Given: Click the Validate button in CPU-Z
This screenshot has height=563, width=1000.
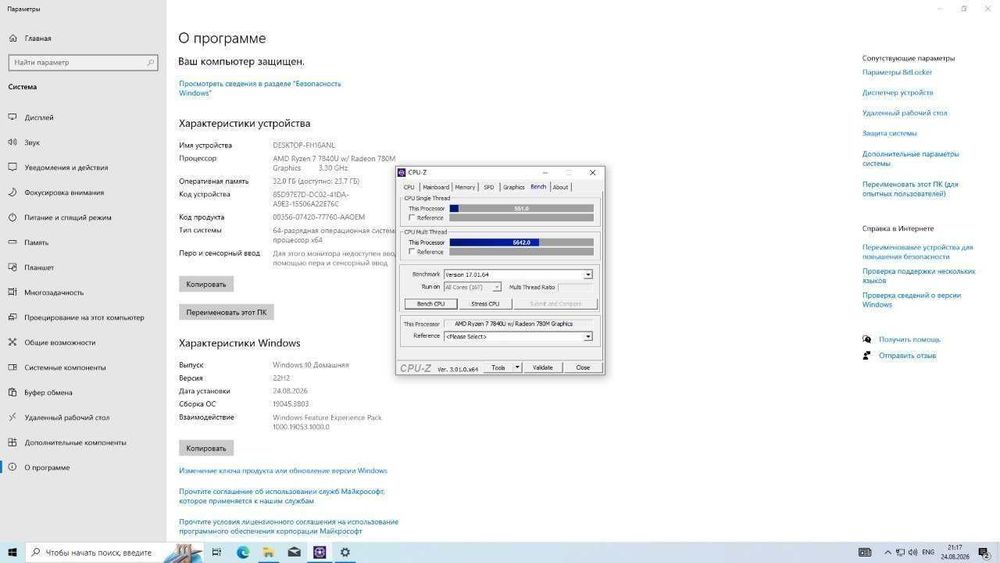Looking at the screenshot, I should [x=543, y=367].
